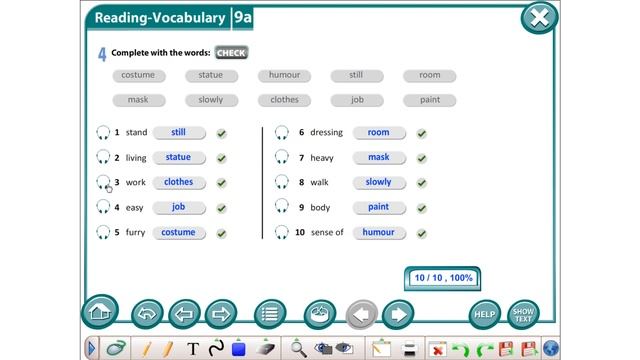Viewport: 640px width, 360px height.
Task: Undo with the green left-curved arrow
Action: coord(461,350)
